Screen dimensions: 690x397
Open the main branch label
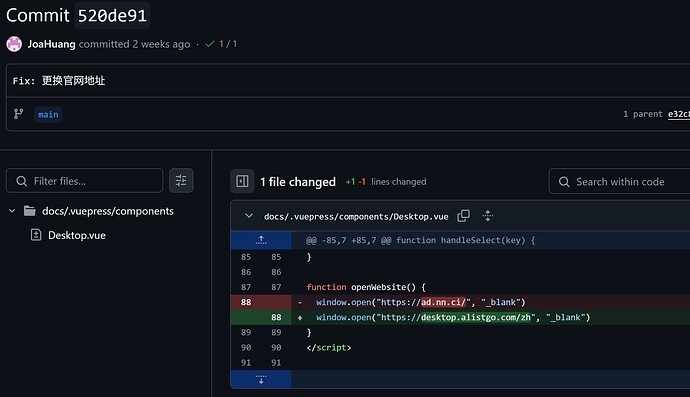pos(48,115)
